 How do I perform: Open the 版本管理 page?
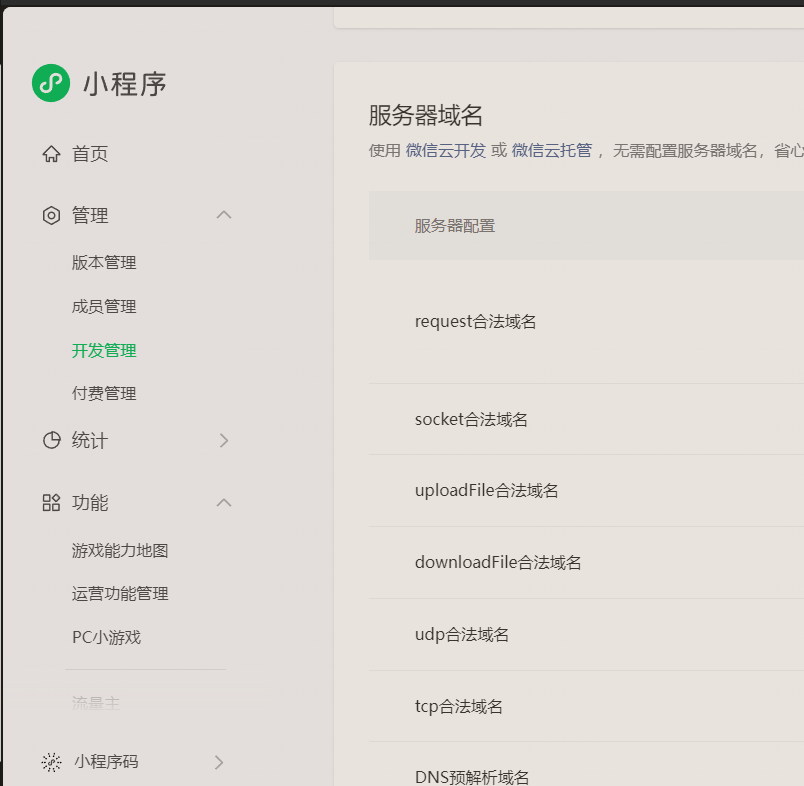(x=103, y=262)
